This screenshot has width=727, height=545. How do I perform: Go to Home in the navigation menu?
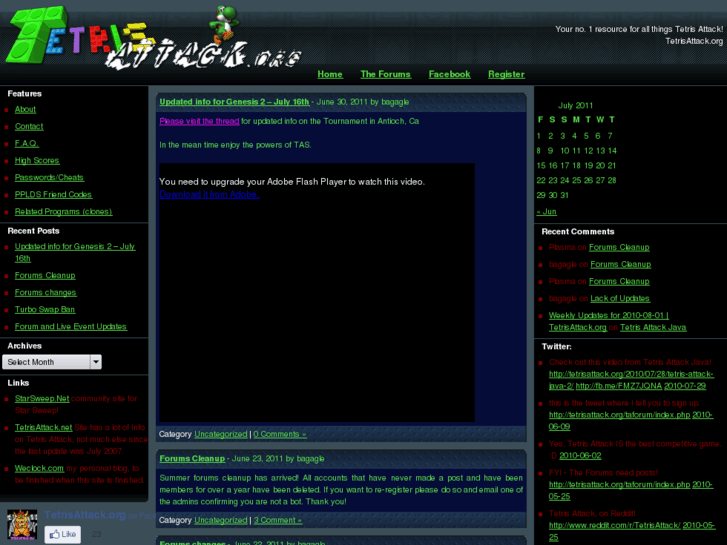[x=330, y=74]
